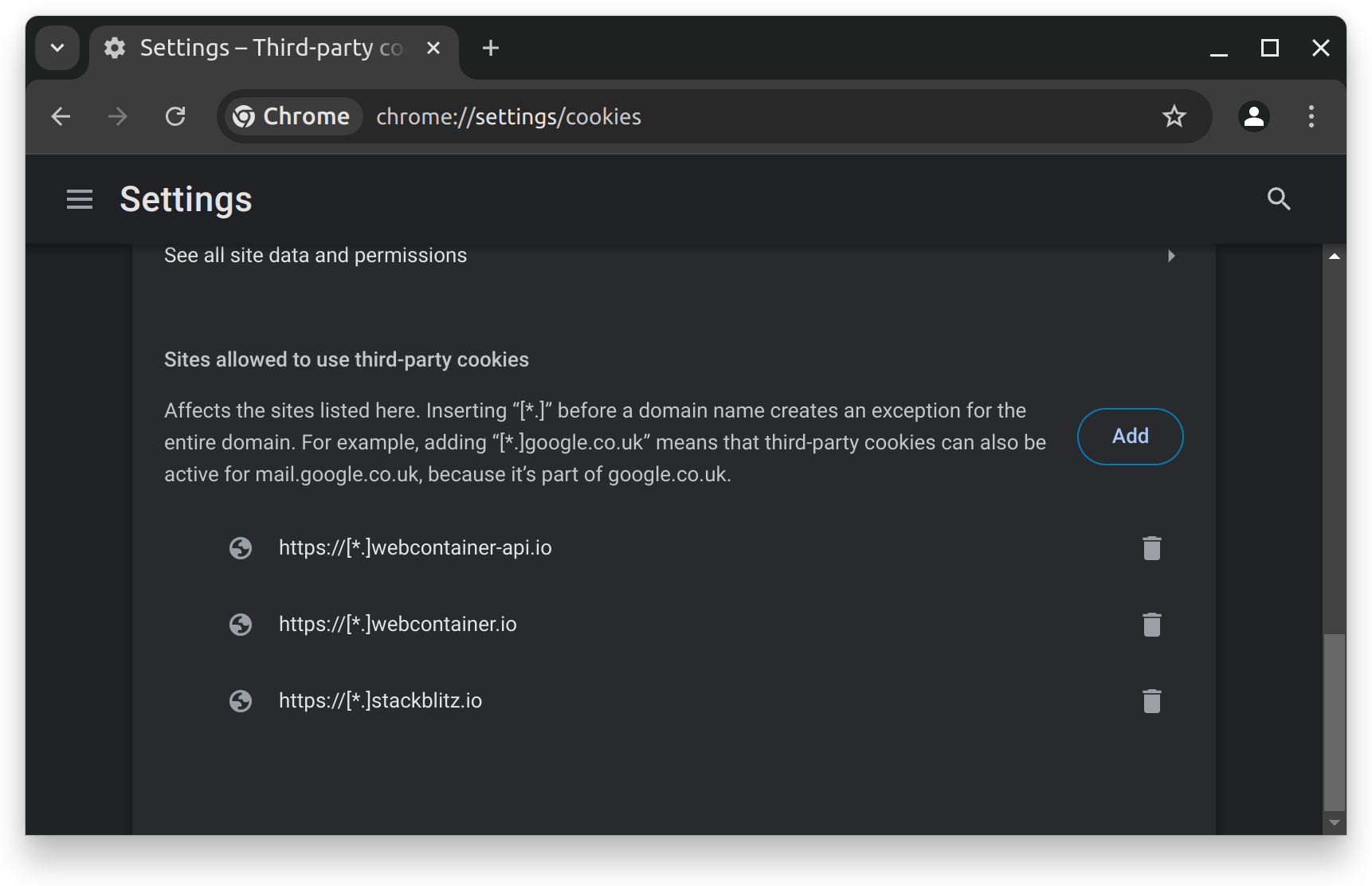
Task: Reload the settings page
Action: coord(175,116)
